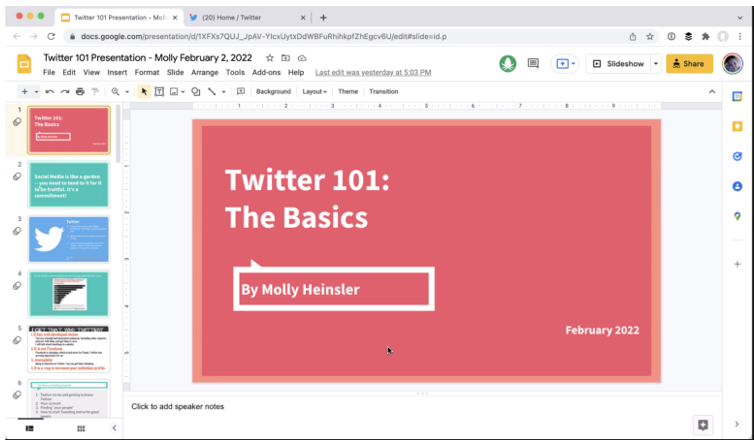Open the Format menu
The image size is (754, 447).
click(147, 73)
